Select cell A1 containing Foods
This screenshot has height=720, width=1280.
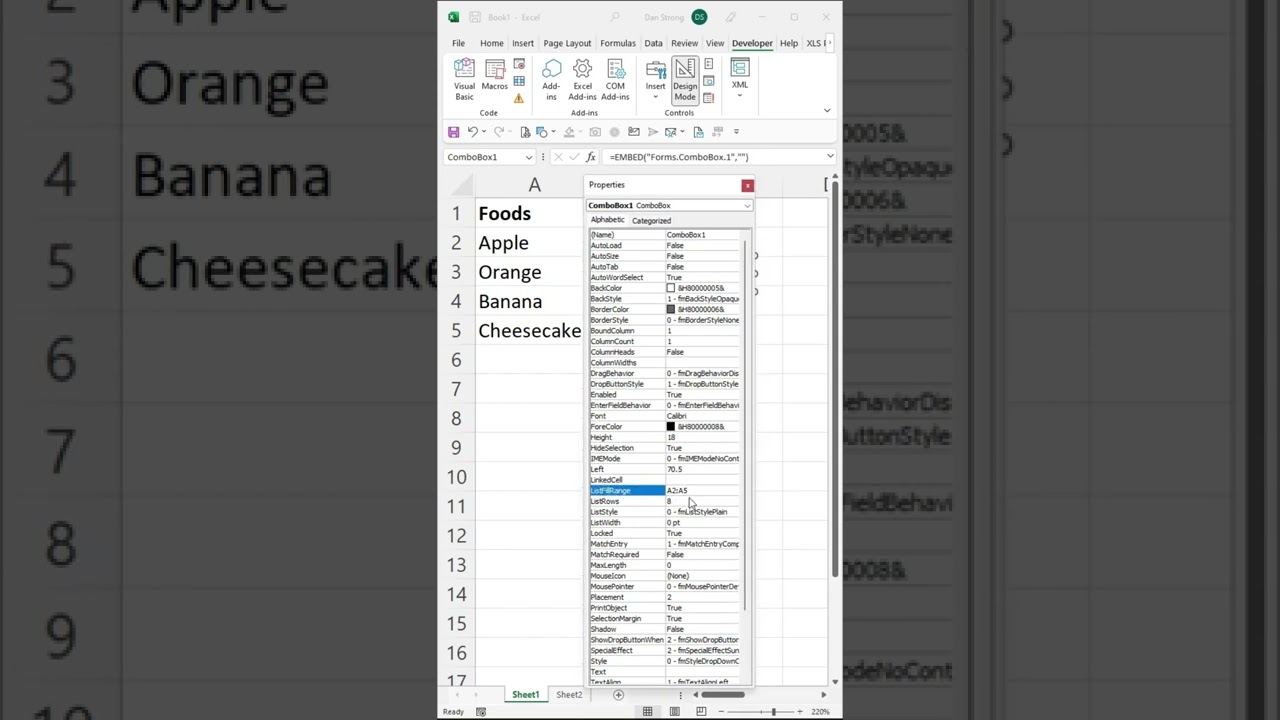point(530,213)
